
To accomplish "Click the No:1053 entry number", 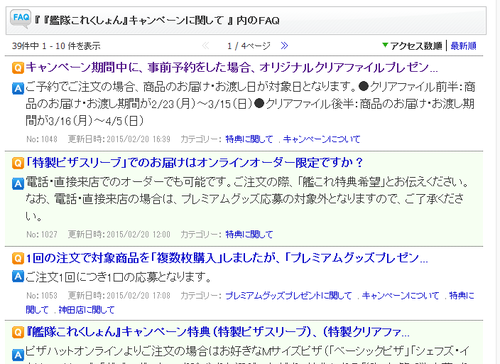I will (x=42, y=296).
